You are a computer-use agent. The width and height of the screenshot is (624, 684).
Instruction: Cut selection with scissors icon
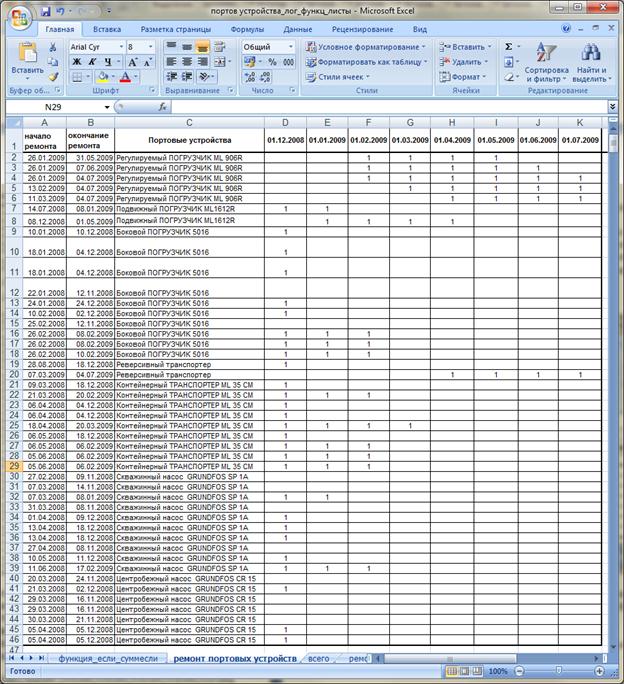pyautogui.click(x=53, y=47)
